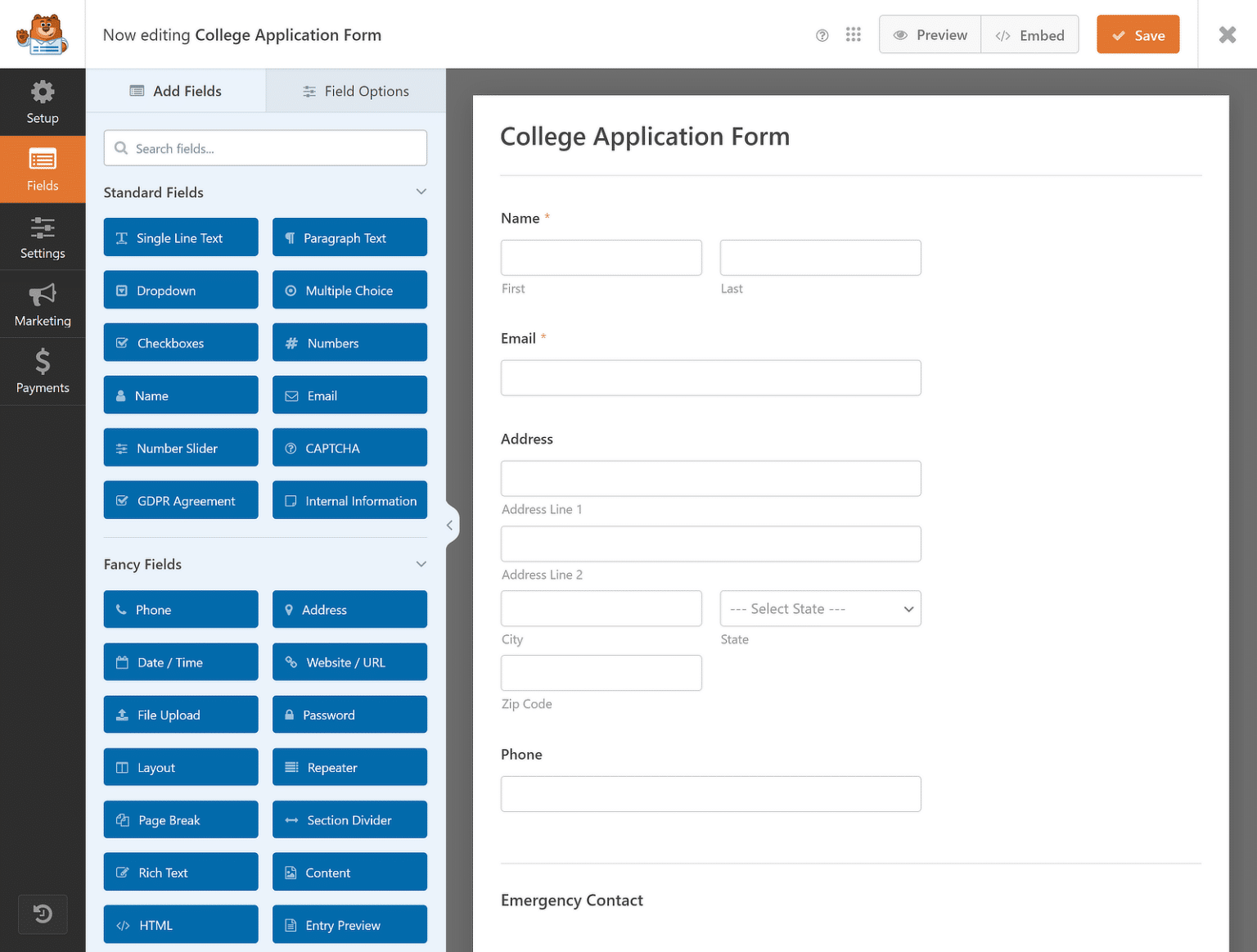1257x952 pixels.
Task: Open the Payments panel
Action: 43,372
